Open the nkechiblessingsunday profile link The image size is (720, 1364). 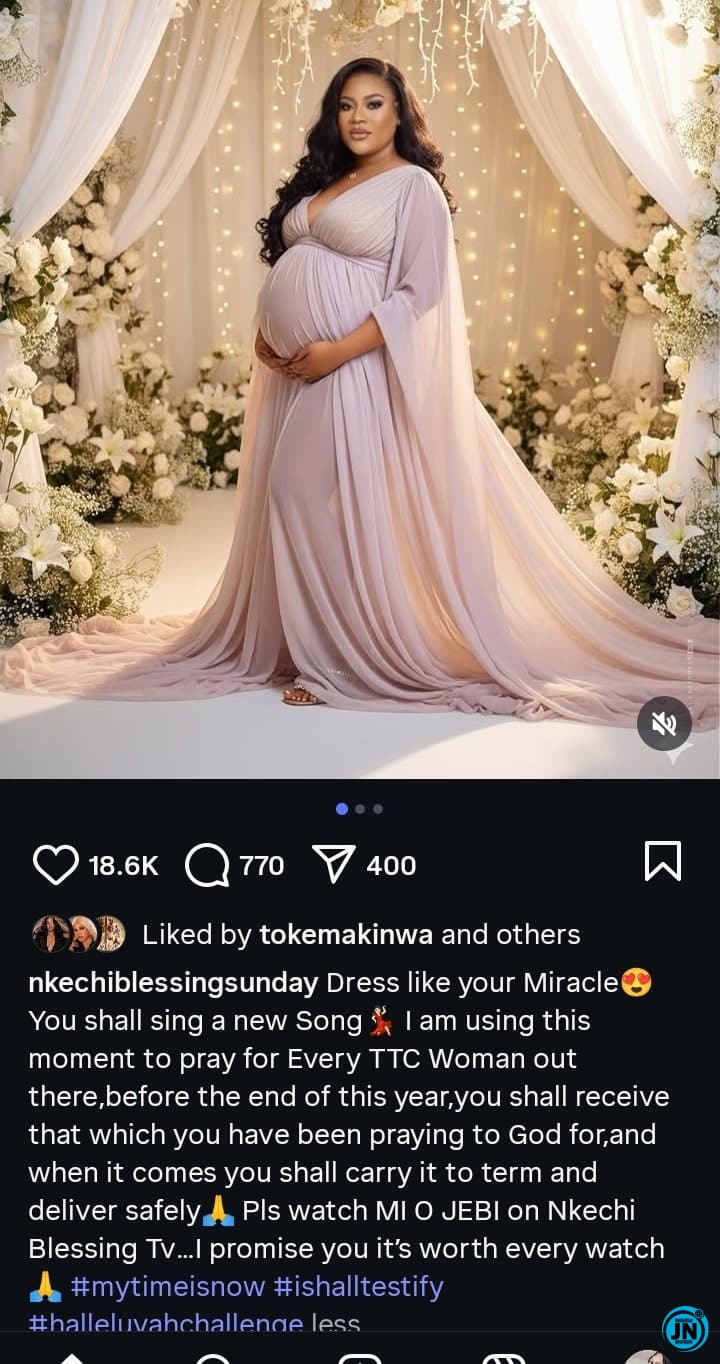pyautogui.click(x=173, y=984)
